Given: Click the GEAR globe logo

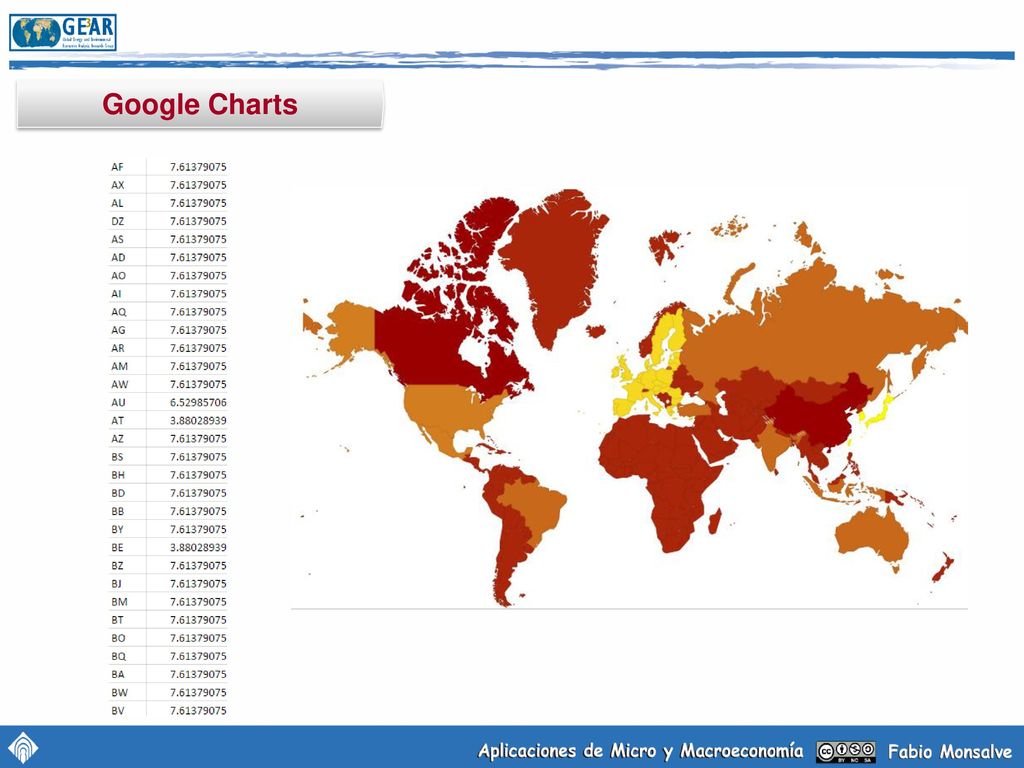Looking at the screenshot, I should coord(63,33).
